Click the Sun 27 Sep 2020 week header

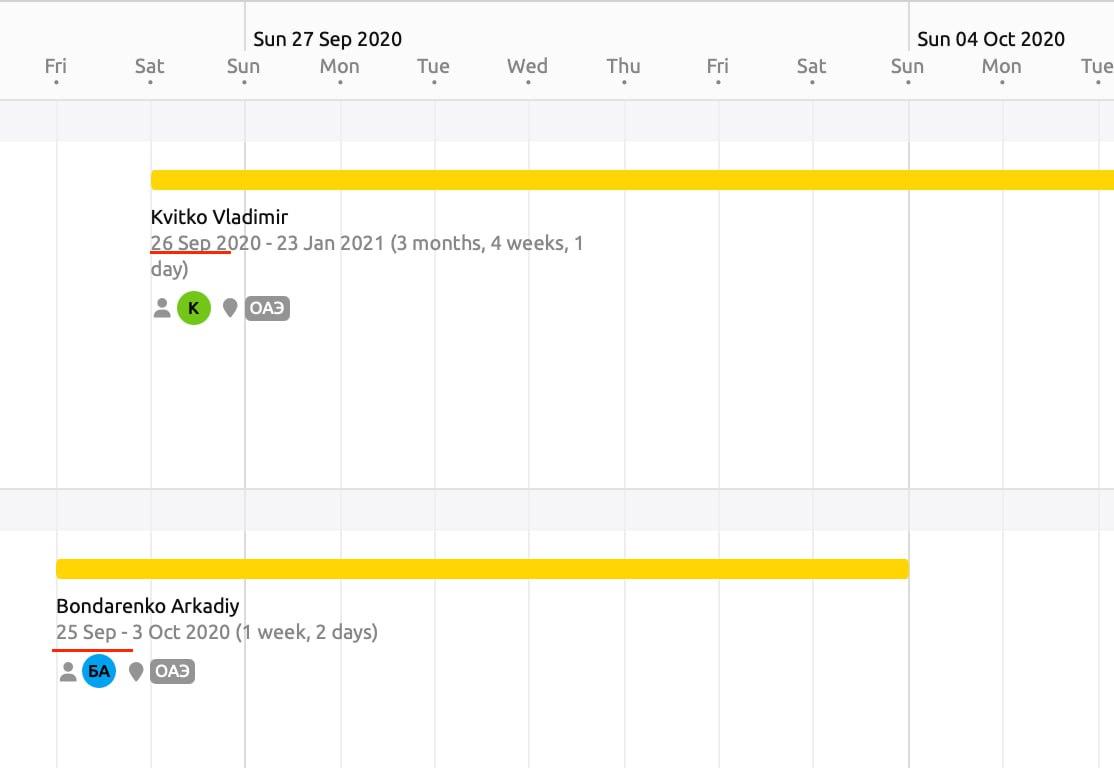(x=327, y=39)
